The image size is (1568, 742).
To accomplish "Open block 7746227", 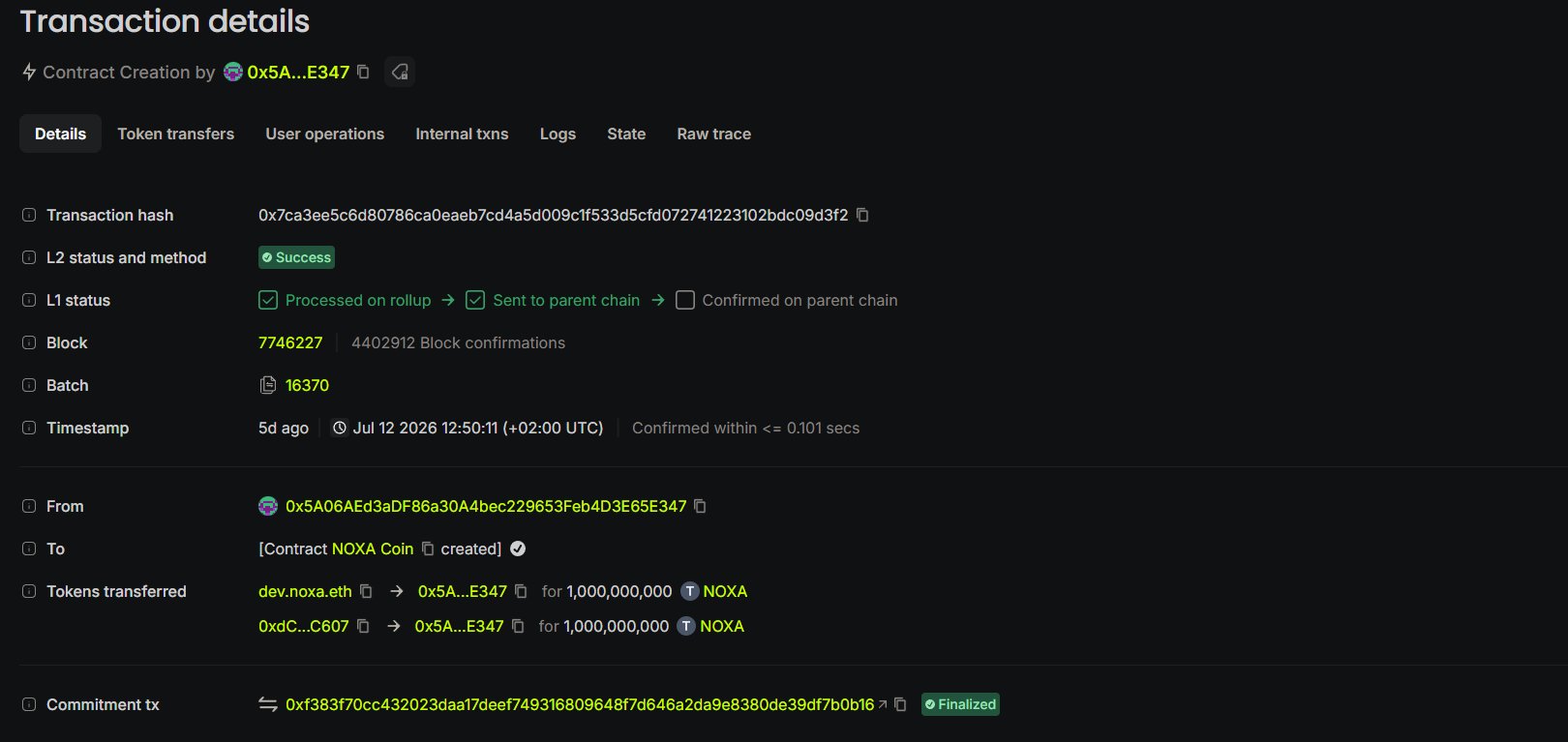I will (x=290, y=342).
